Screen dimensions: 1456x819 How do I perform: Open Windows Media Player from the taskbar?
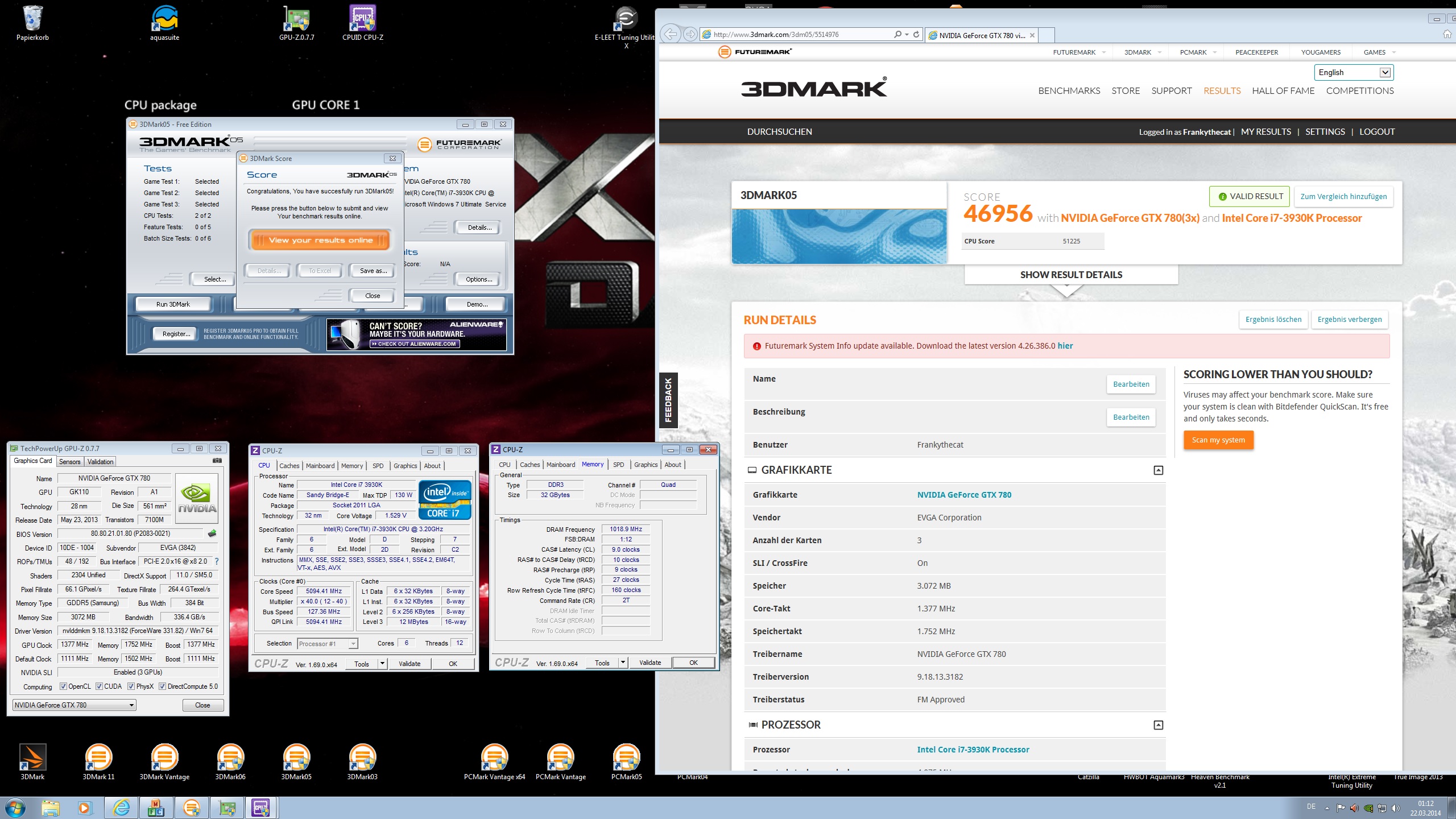(85, 808)
